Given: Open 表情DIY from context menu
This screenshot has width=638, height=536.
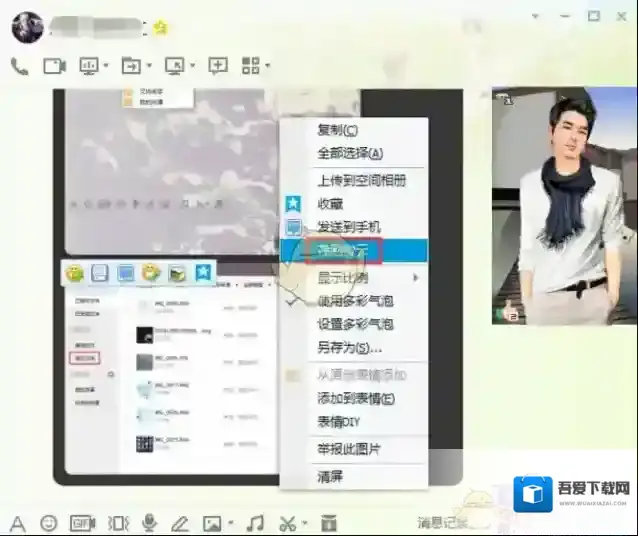Looking at the screenshot, I should 339,422.
